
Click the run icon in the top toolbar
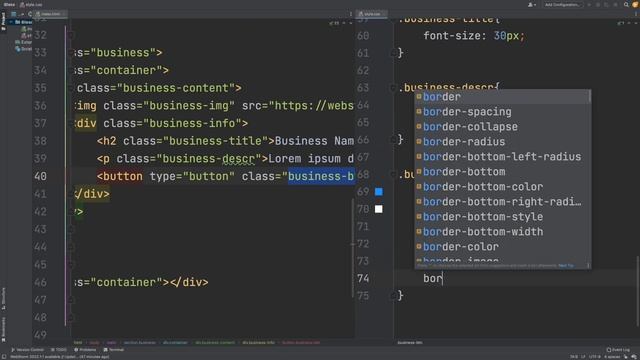pyautogui.click(x=589, y=4)
